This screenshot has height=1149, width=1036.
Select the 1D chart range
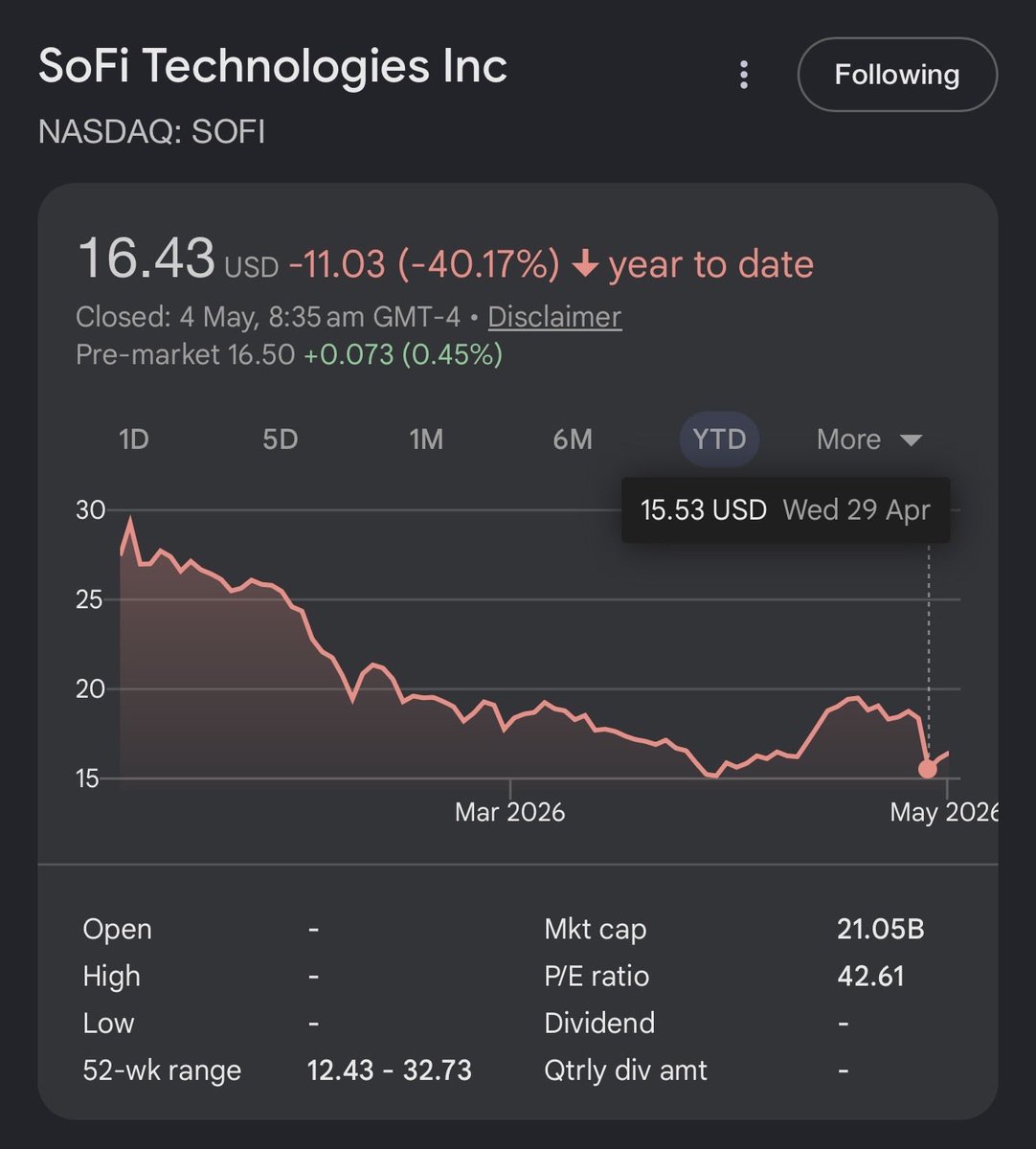(x=134, y=439)
